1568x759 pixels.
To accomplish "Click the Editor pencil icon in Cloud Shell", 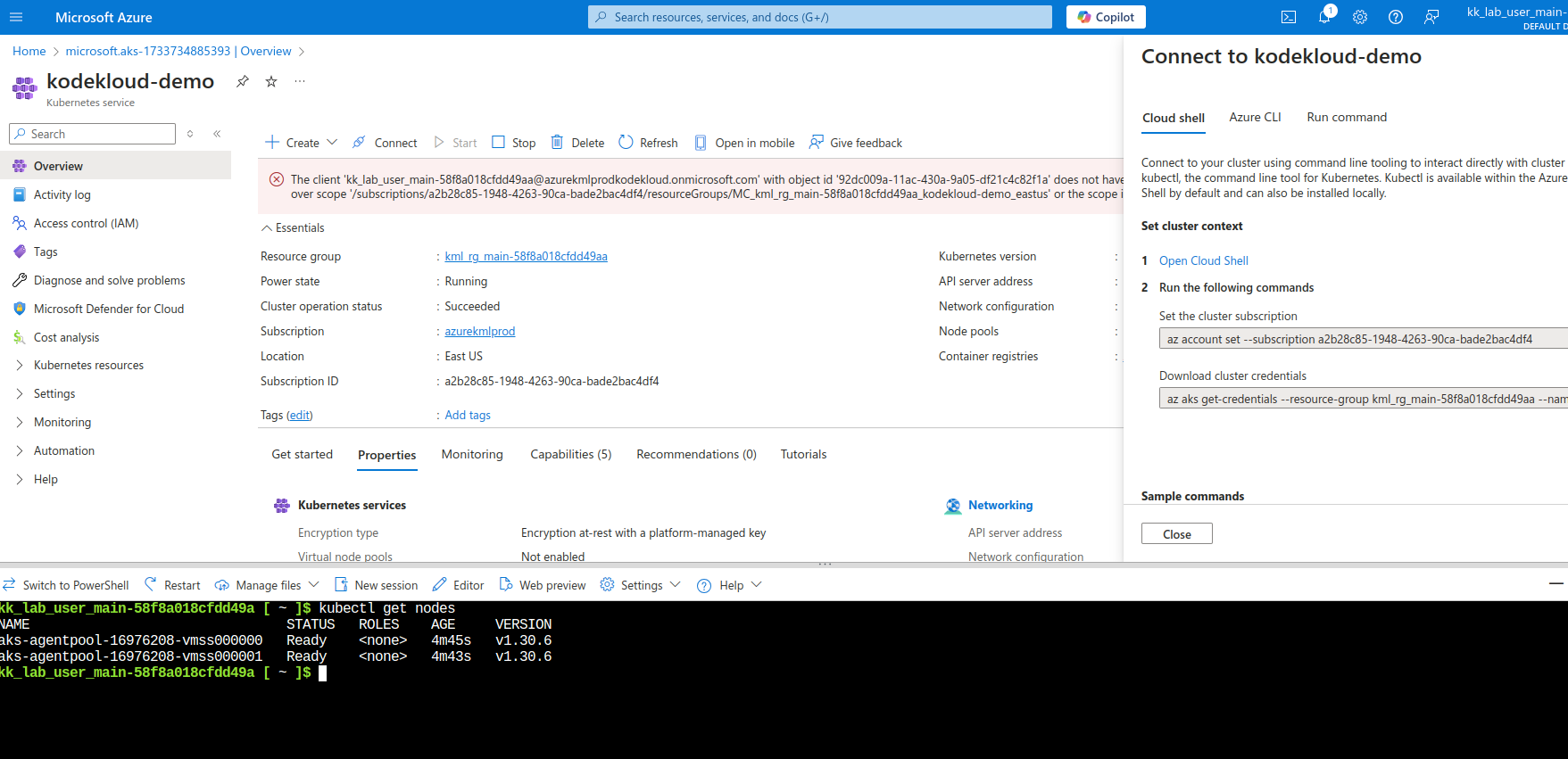I will (x=439, y=585).
